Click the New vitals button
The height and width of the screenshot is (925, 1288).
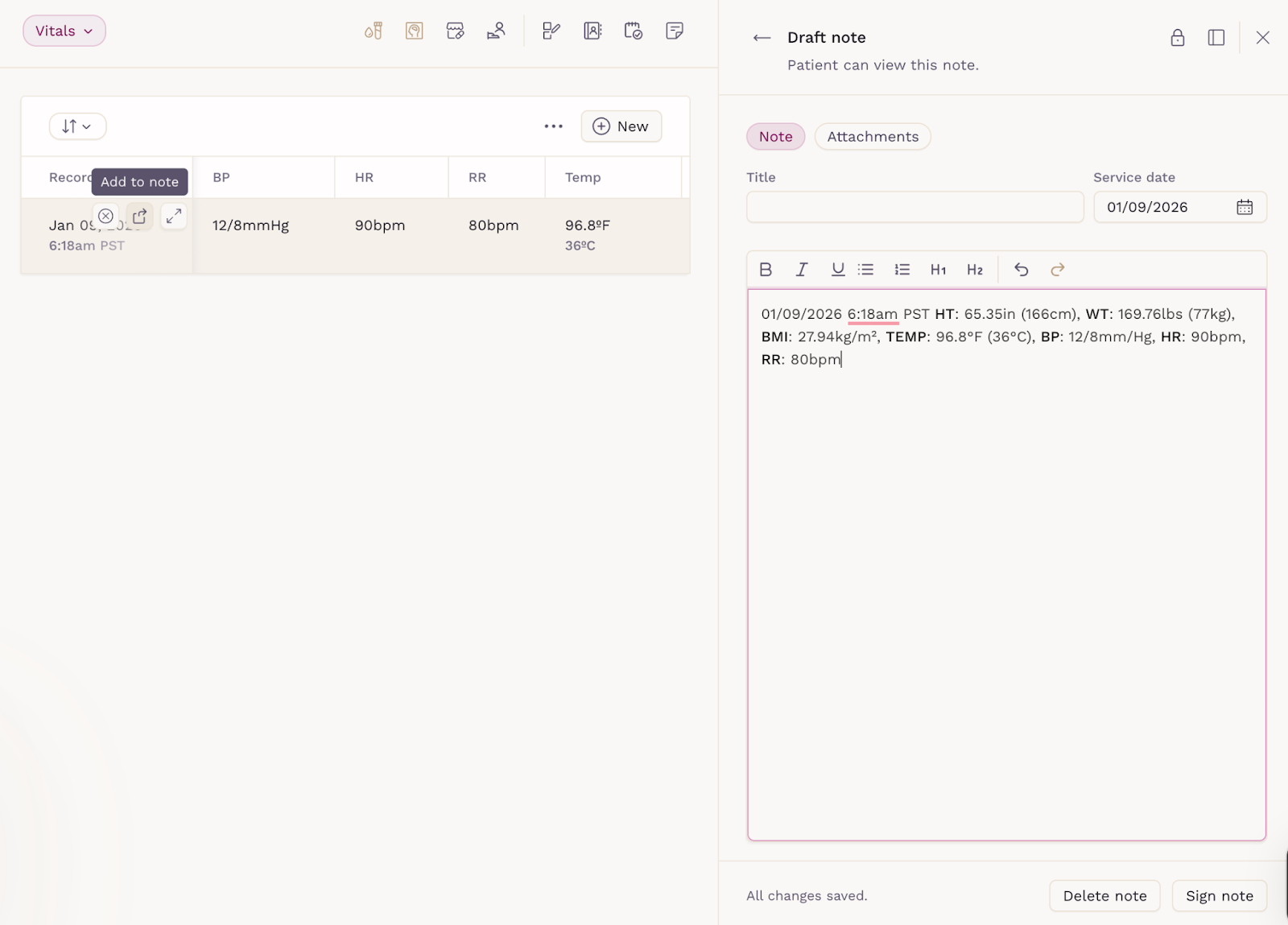click(621, 126)
